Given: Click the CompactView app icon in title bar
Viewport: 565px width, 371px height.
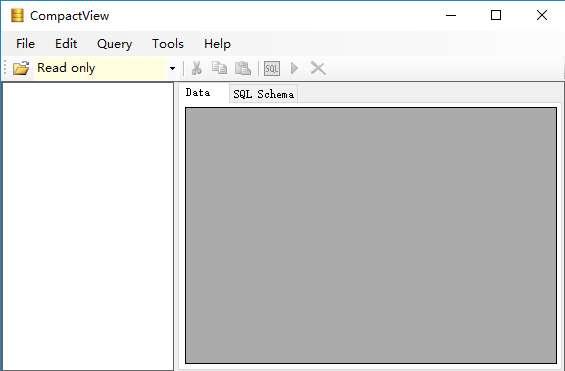Looking at the screenshot, I should [x=17, y=15].
